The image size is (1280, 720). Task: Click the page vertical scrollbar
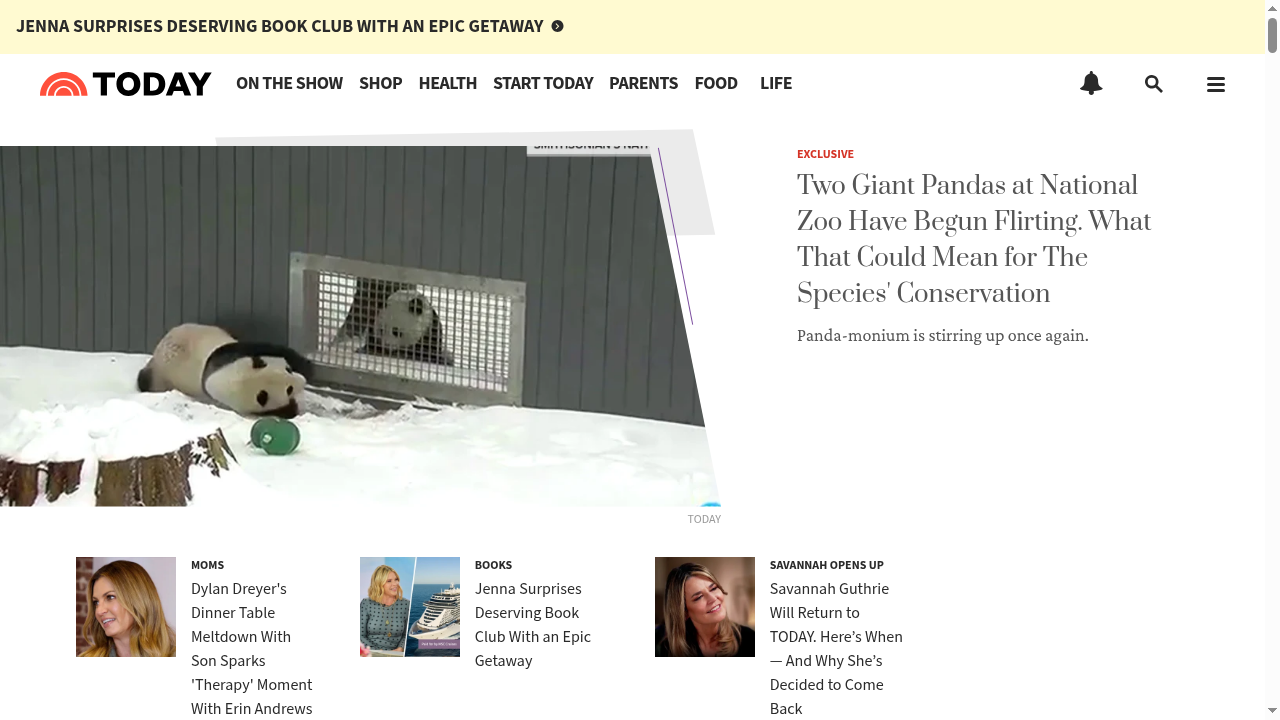click(x=1273, y=360)
